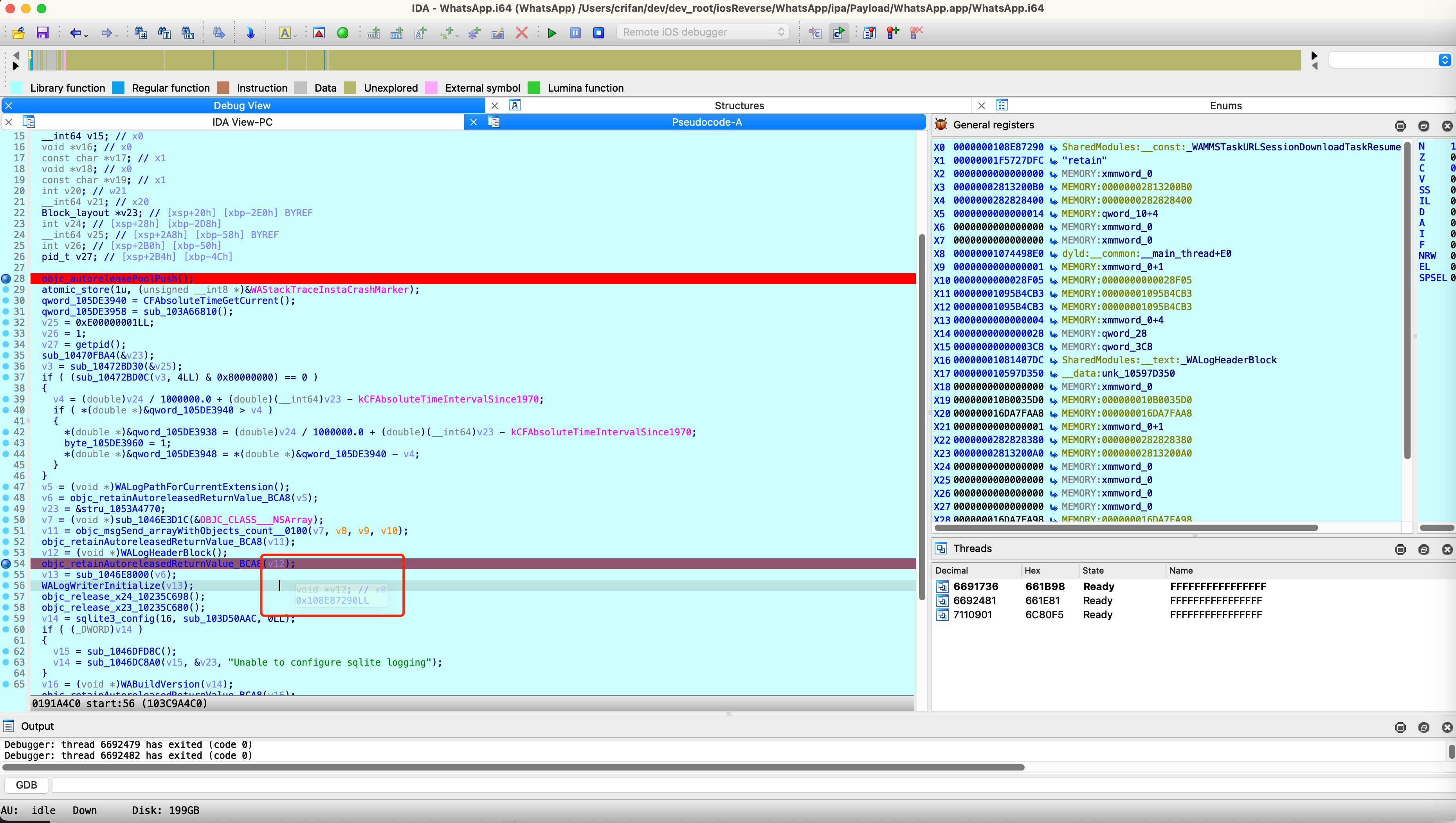1456x823 pixels.
Task: Switch to the Debug View tab
Action: pos(242,106)
